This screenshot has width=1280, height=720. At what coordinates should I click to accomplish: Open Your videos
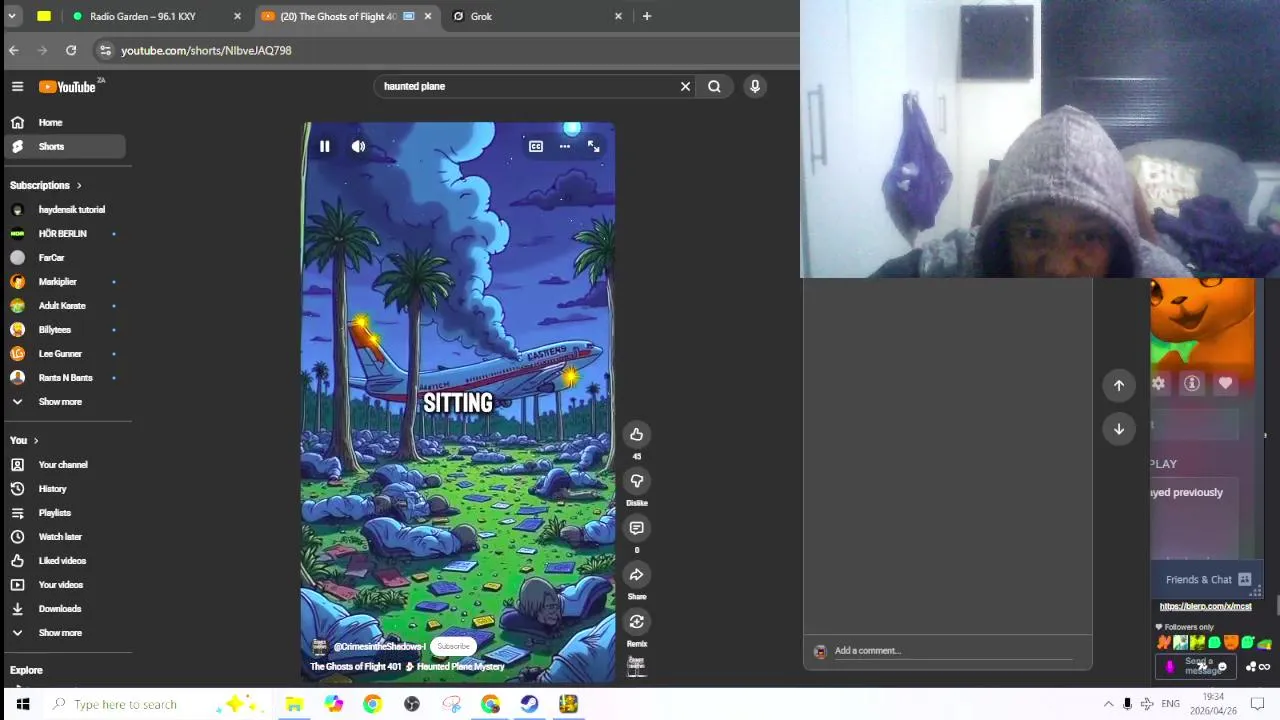(x=63, y=585)
